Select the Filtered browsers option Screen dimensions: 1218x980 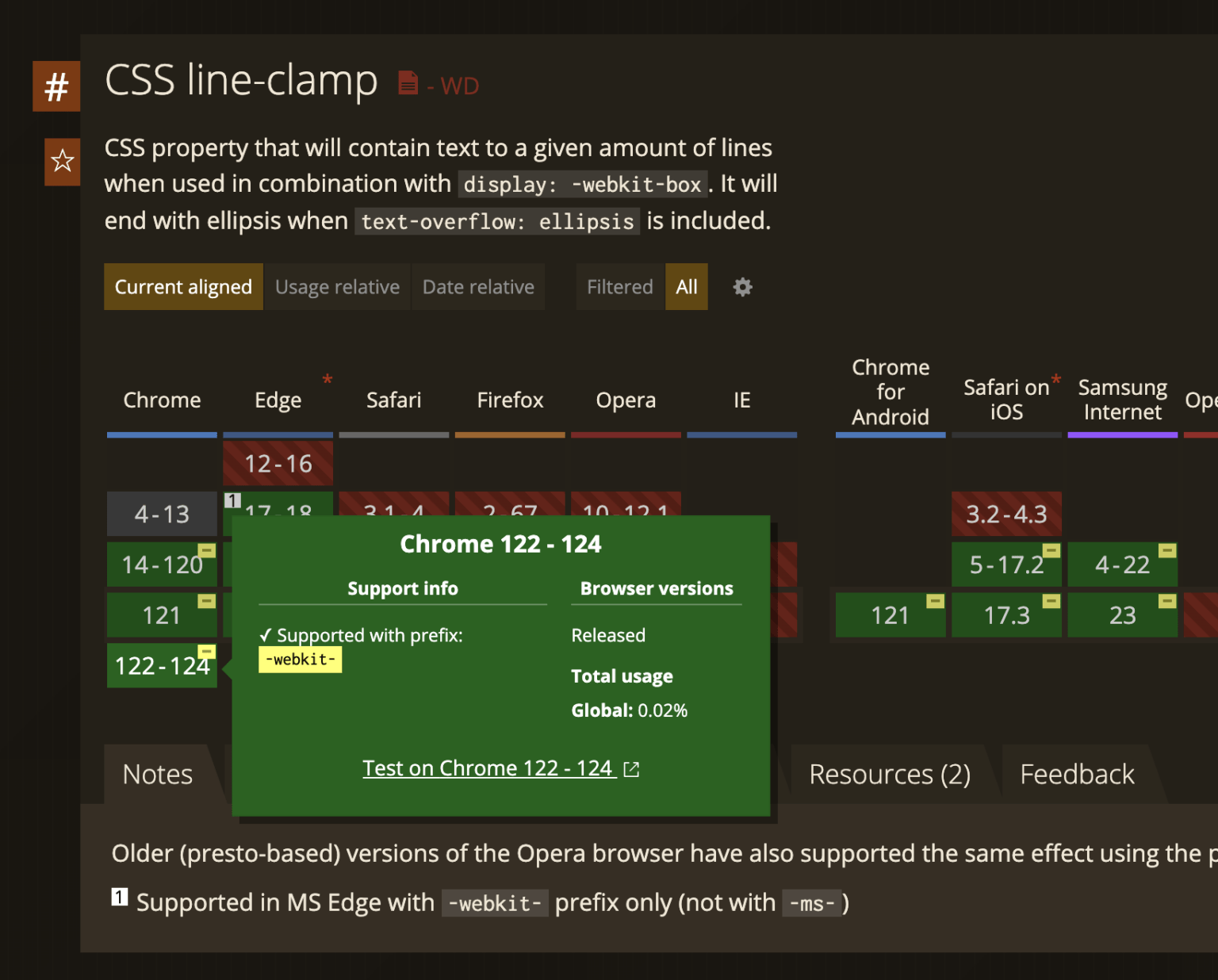tap(619, 287)
